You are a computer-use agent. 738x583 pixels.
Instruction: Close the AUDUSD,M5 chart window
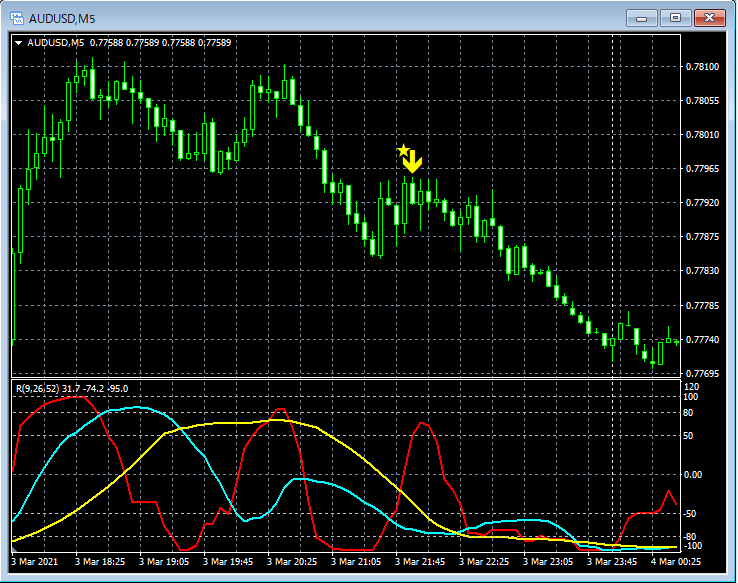coord(712,18)
